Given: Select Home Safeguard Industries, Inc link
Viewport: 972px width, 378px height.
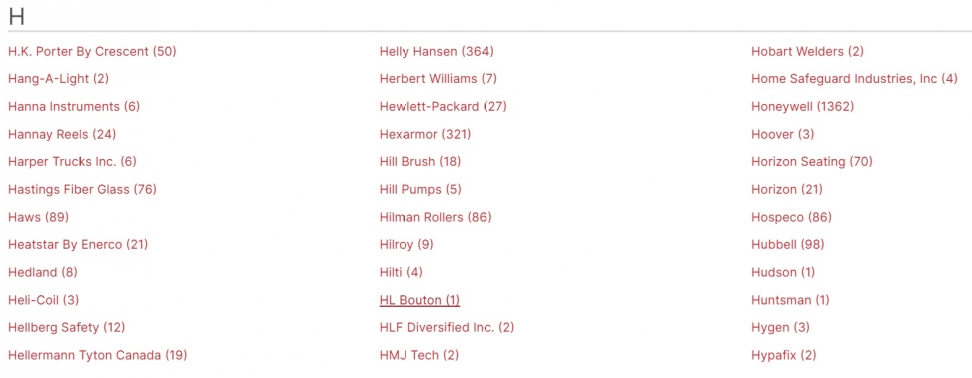Looking at the screenshot, I should [x=854, y=79].
